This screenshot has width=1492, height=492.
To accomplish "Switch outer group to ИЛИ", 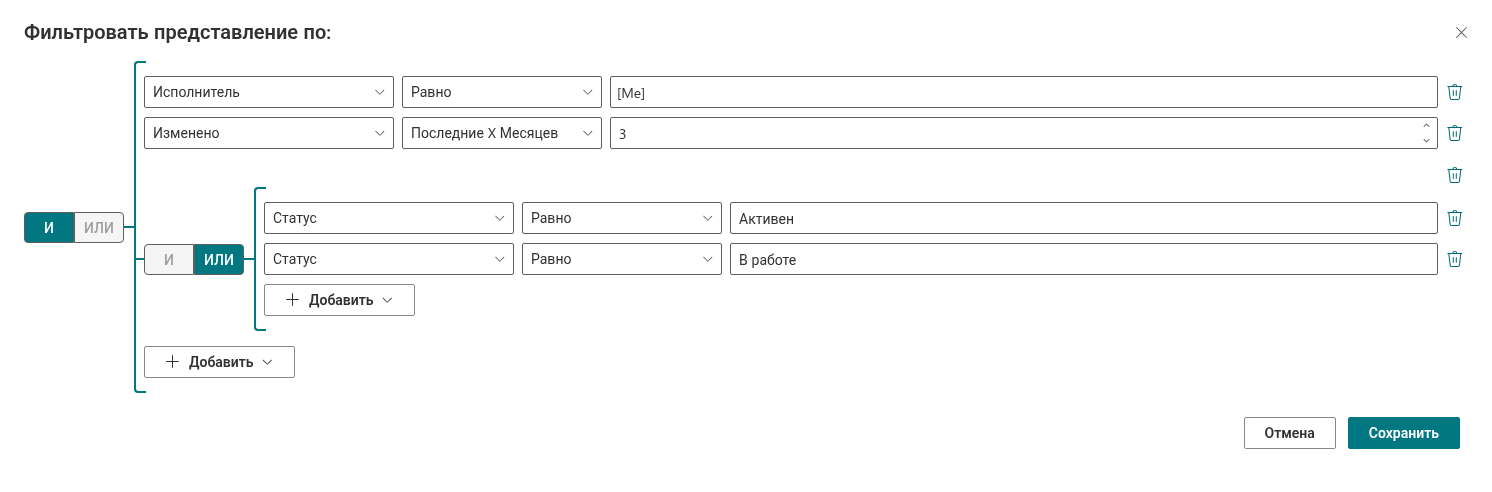I will point(99,227).
